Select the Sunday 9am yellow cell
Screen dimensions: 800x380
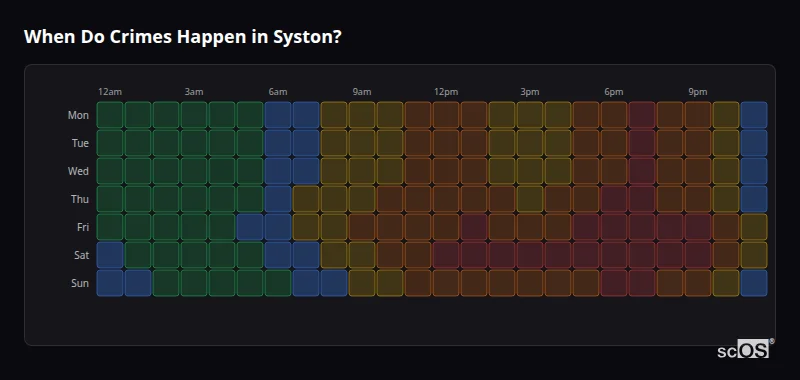point(362,283)
